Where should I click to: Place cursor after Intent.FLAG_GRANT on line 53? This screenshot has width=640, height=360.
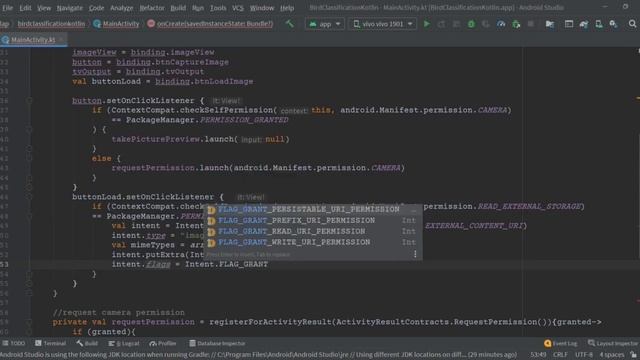tap(269, 264)
